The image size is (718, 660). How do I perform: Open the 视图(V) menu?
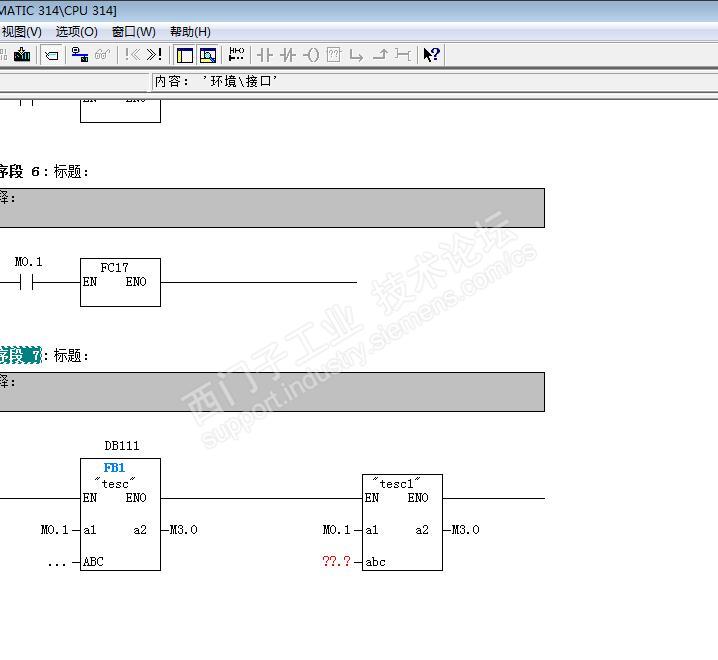coord(22,32)
